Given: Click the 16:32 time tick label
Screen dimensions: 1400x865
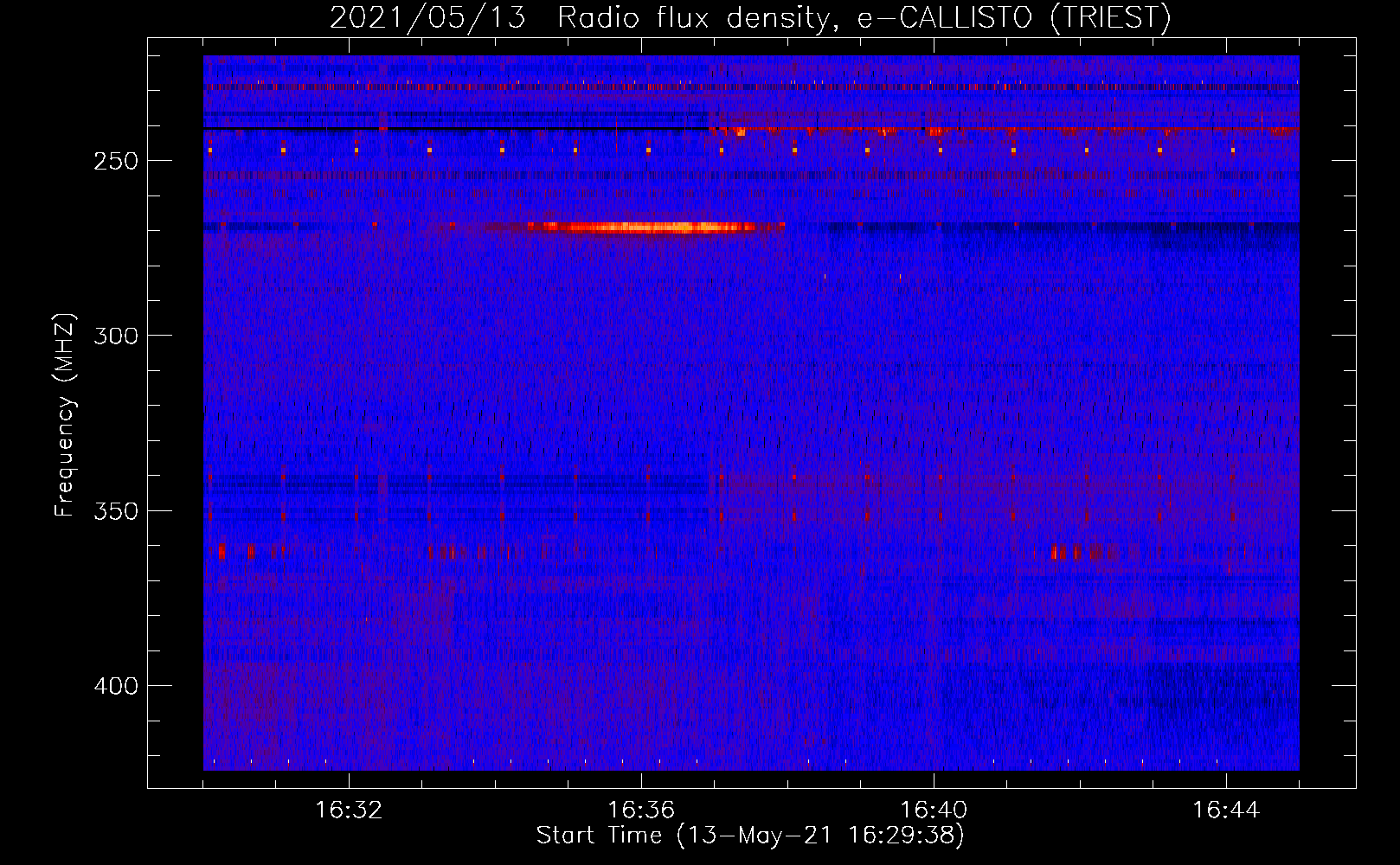Looking at the screenshot, I should point(349,811).
